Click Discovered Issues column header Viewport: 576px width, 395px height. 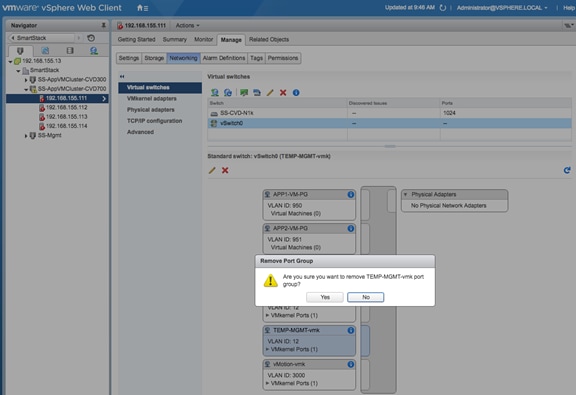[393, 103]
